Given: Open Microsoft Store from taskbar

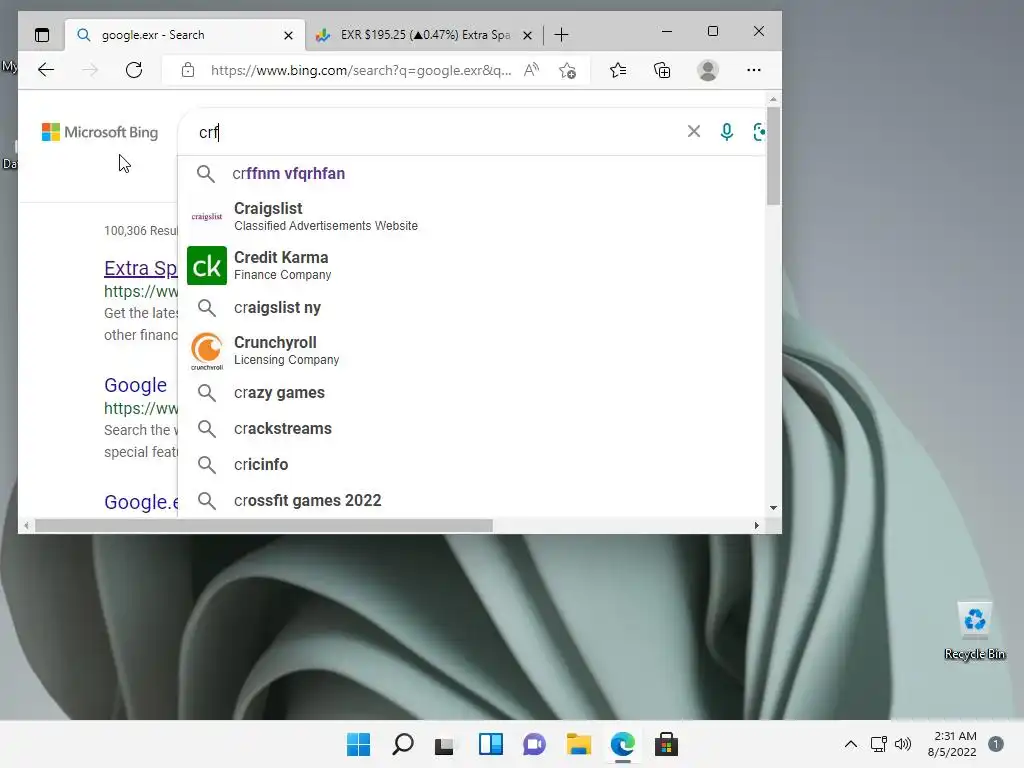Looking at the screenshot, I should [667, 744].
